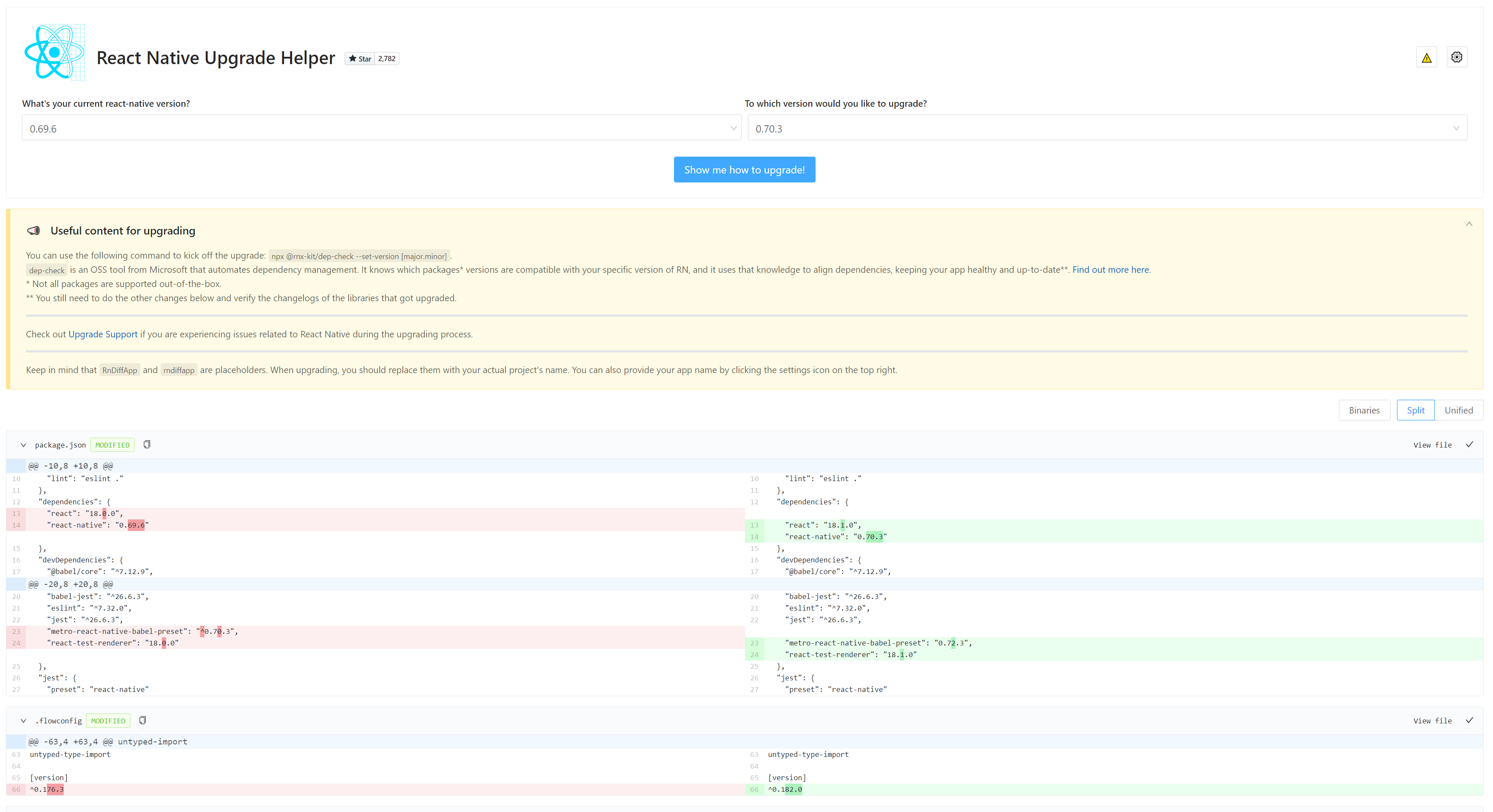Copy the .flowconfig file path icon

click(142, 720)
